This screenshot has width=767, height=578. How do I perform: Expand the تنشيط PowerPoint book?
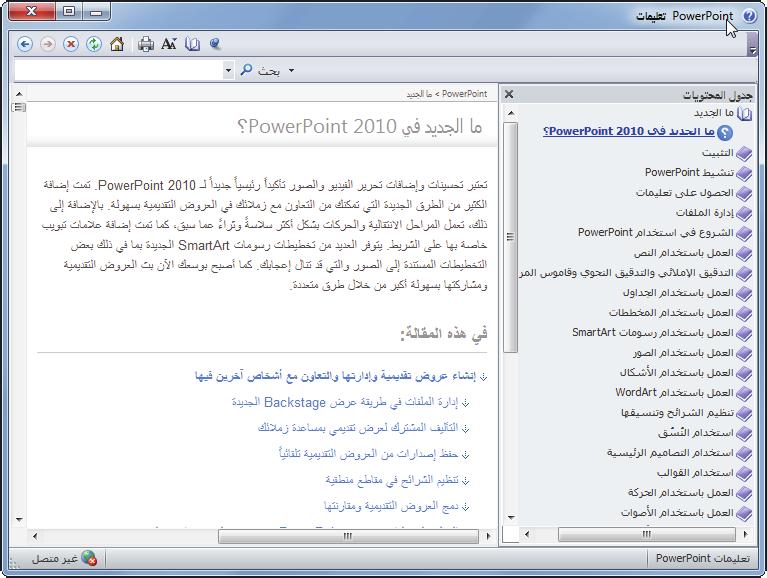click(744, 173)
